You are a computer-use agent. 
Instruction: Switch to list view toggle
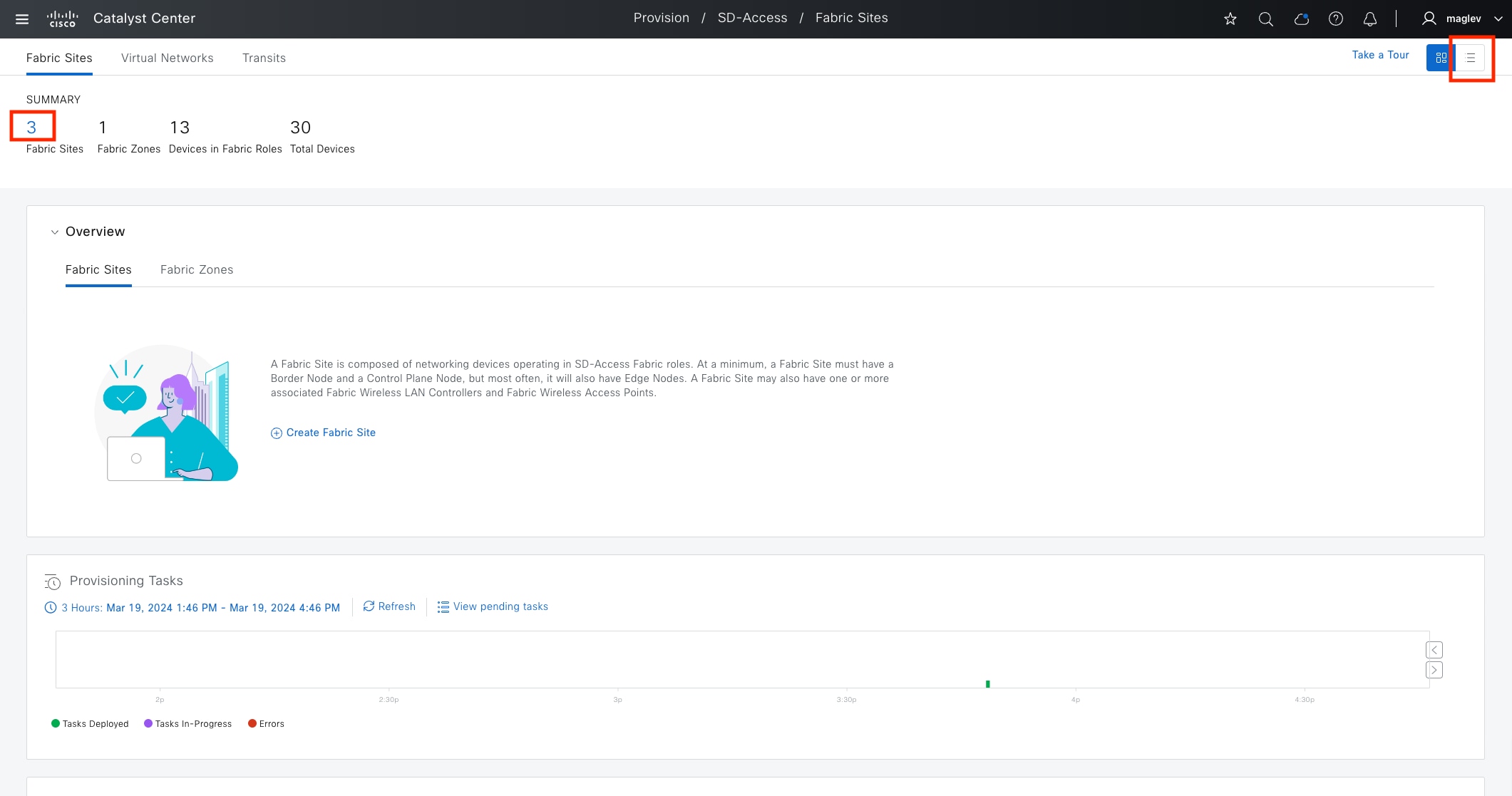(x=1471, y=58)
